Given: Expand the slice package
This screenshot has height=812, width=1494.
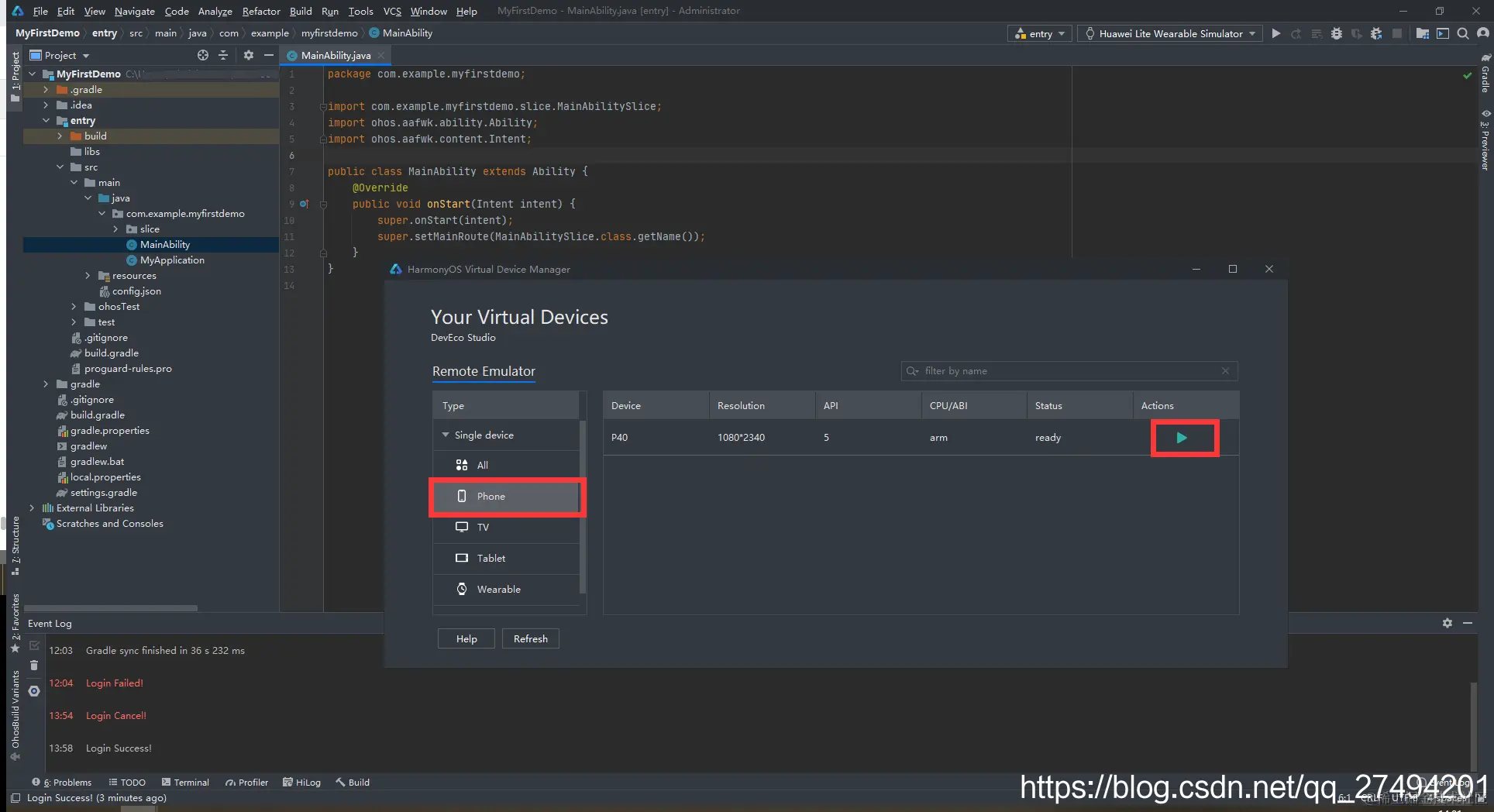Looking at the screenshot, I should point(115,229).
